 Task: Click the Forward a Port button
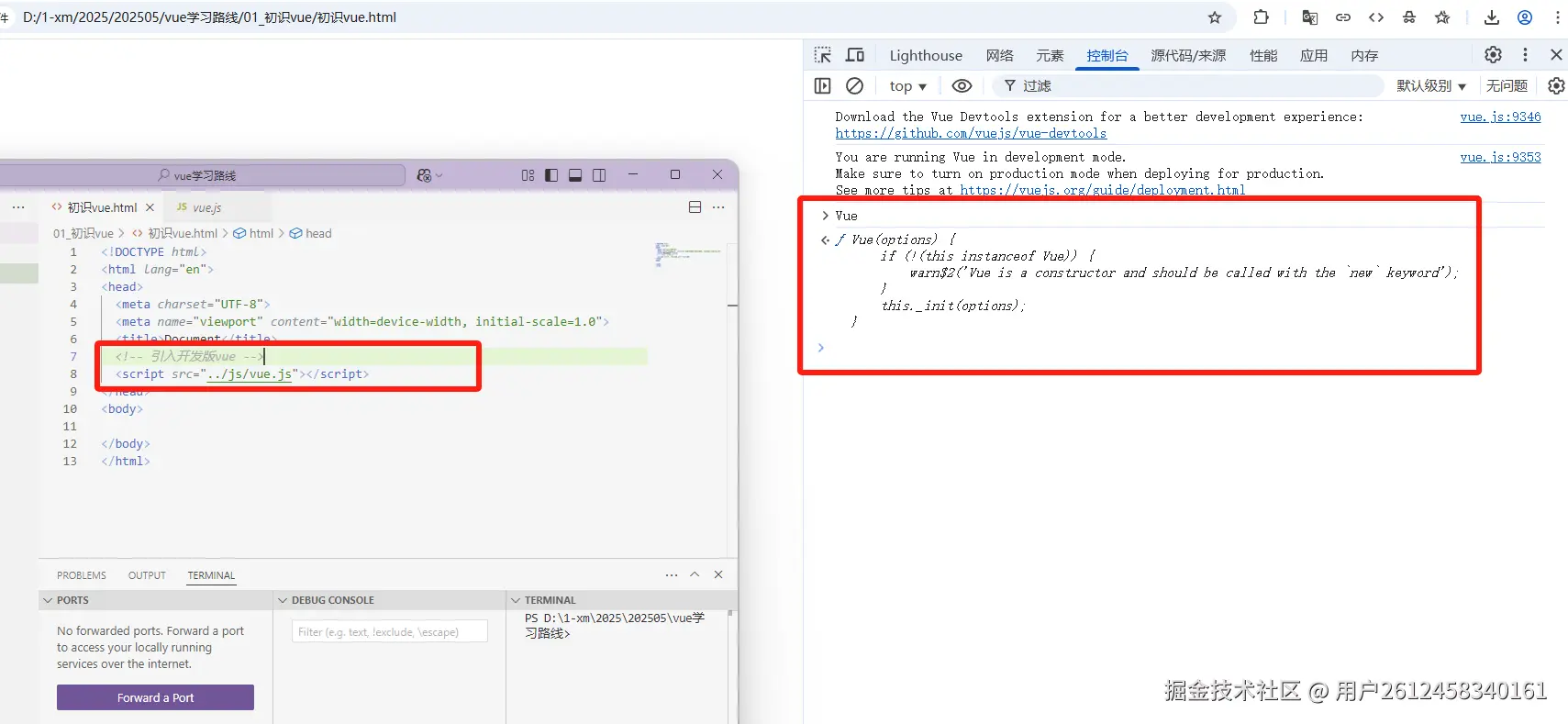155,697
